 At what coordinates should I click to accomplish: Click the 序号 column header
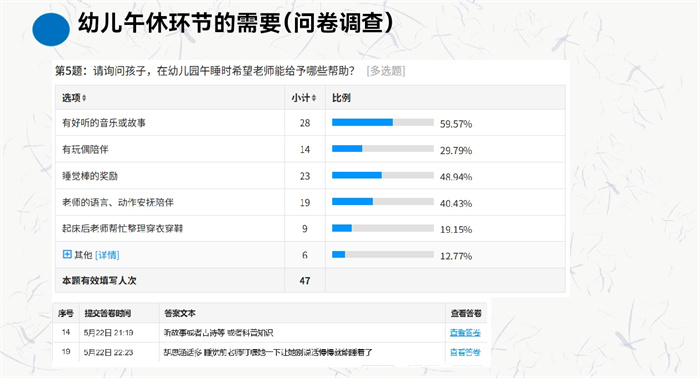[66, 313]
